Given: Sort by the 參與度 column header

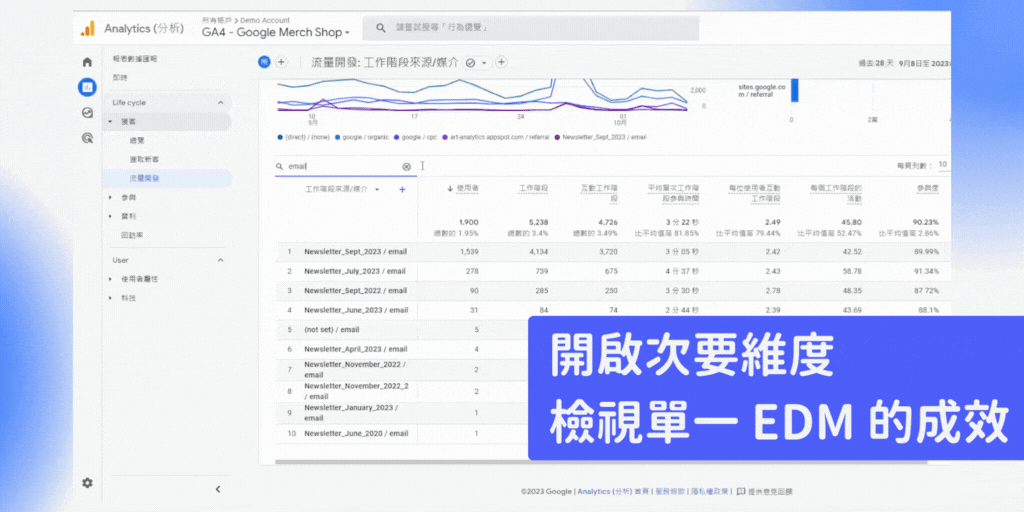Looking at the screenshot, I should (x=927, y=189).
